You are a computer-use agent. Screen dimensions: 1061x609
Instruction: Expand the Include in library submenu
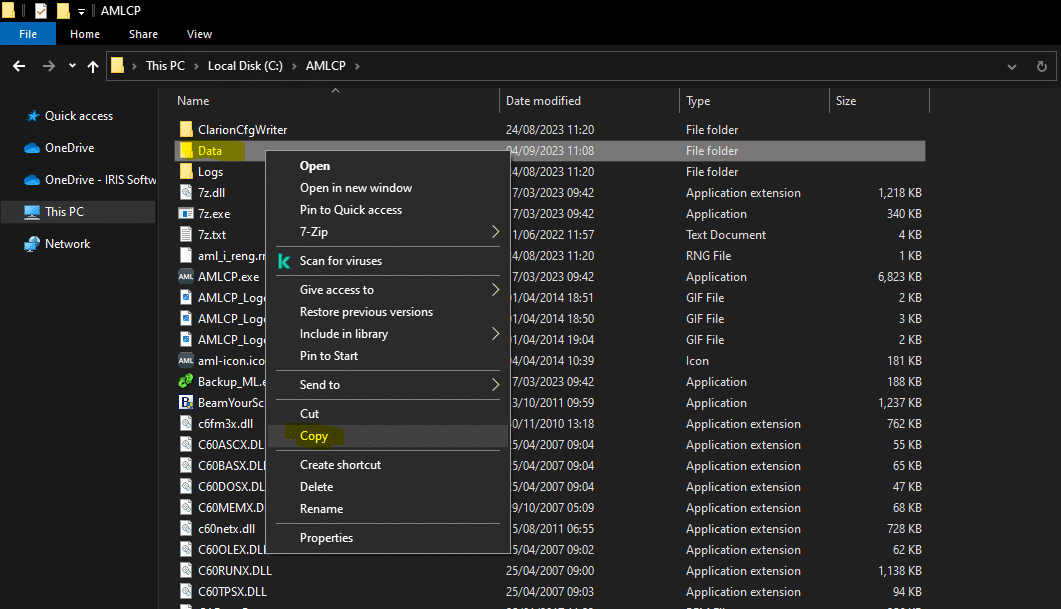tap(388, 334)
